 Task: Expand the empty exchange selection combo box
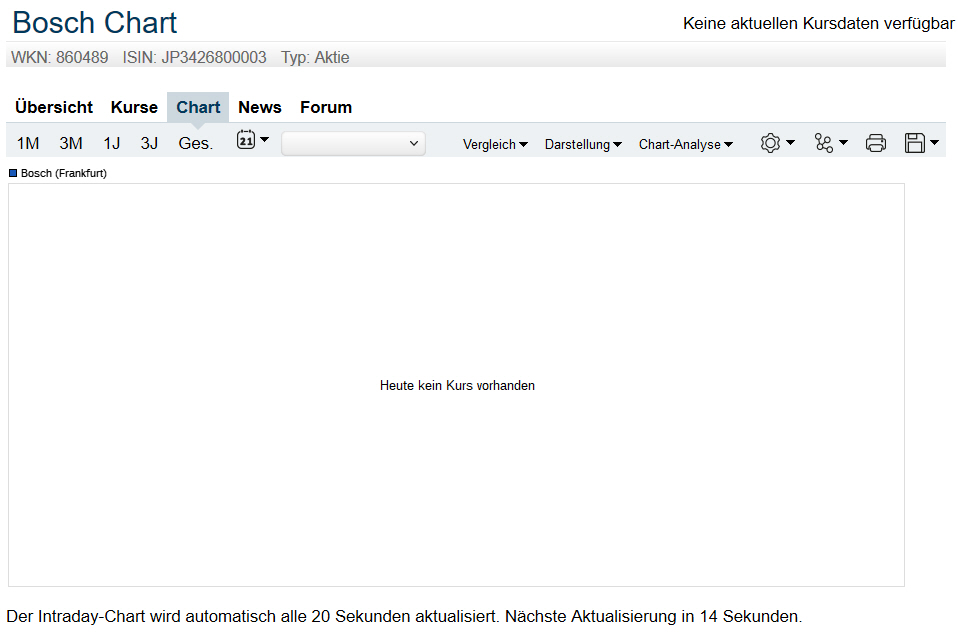tap(353, 143)
